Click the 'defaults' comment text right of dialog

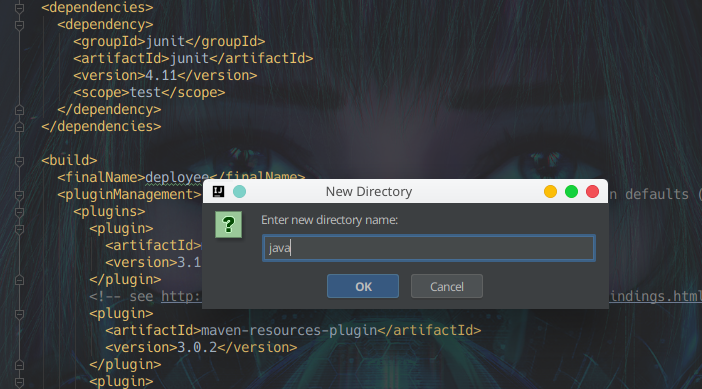tap(657, 194)
